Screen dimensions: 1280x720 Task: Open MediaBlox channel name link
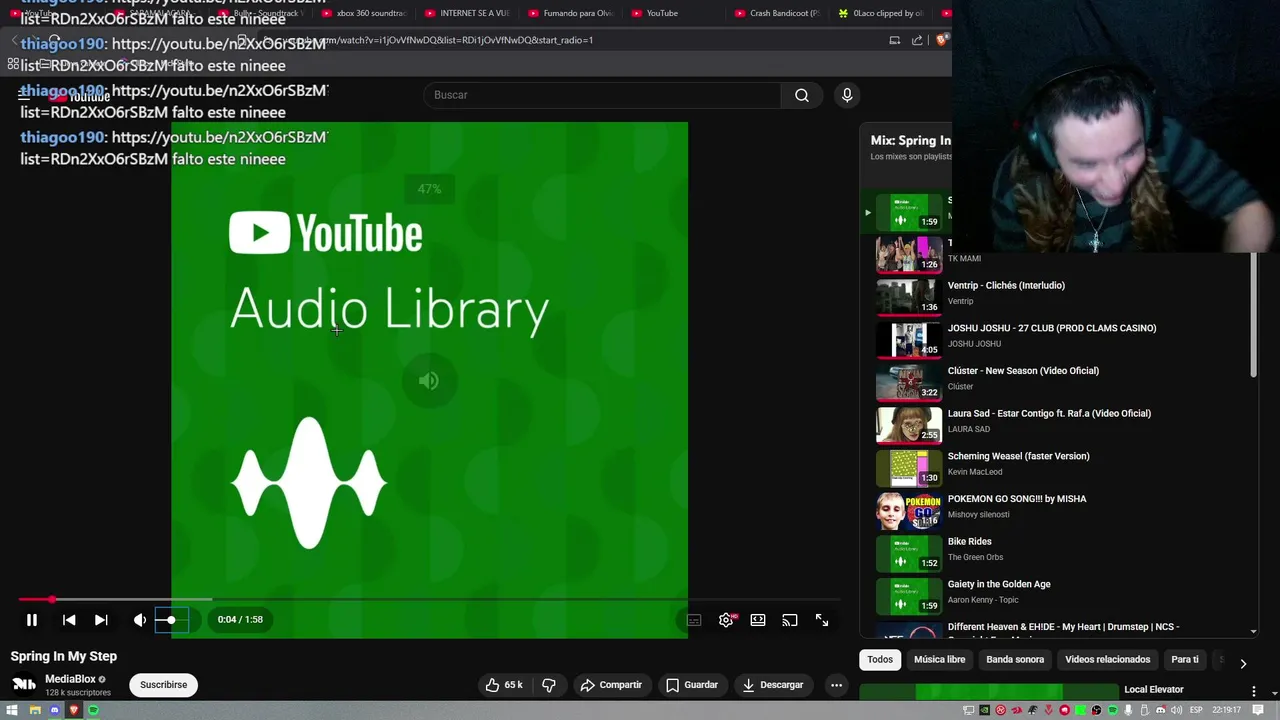pyautogui.click(x=70, y=679)
